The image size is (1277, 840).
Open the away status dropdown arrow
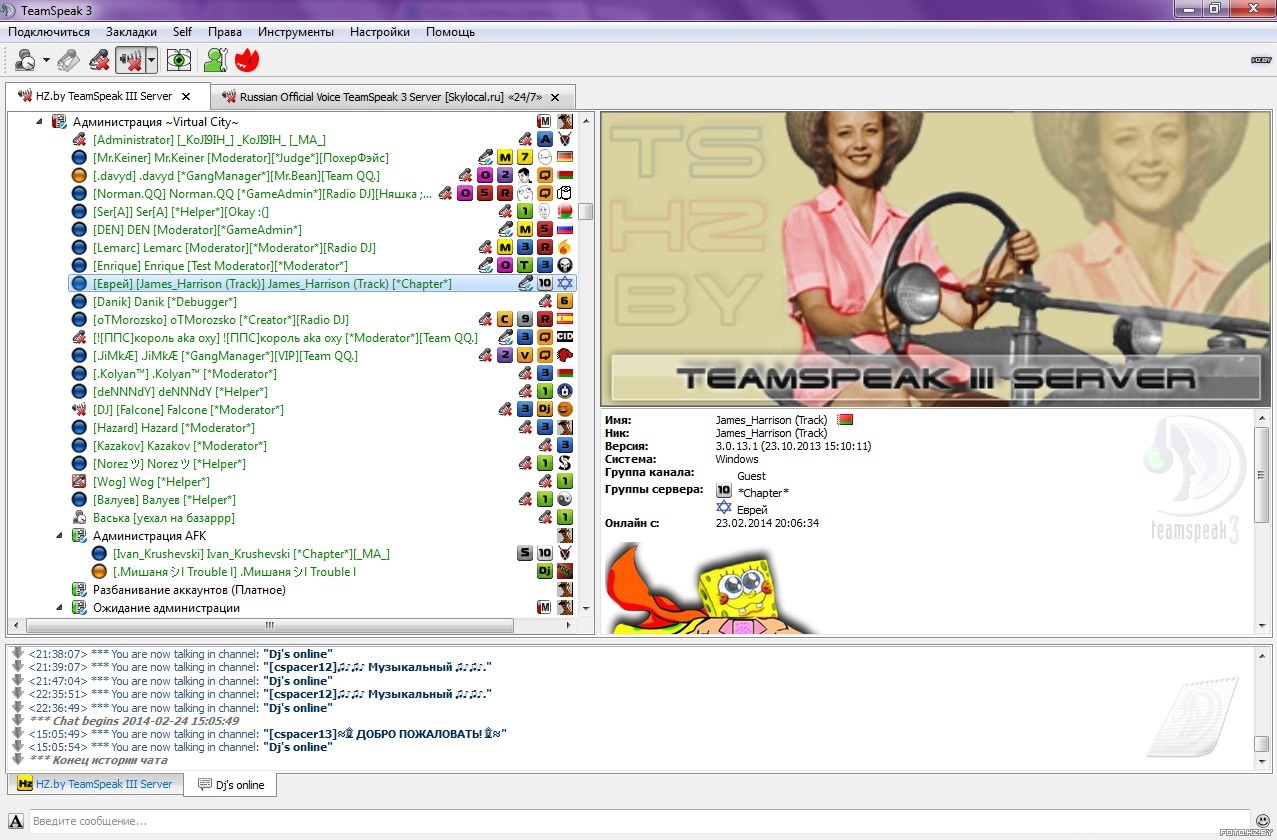coord(46,61)
